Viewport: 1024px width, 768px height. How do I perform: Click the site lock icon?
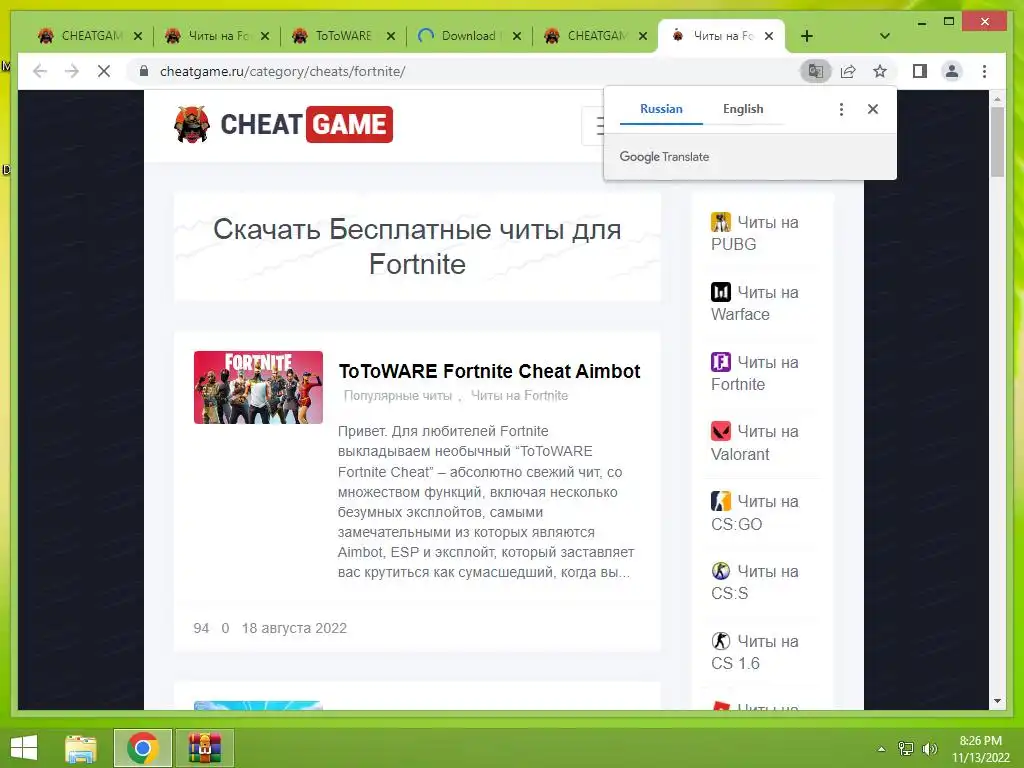tap(144, 71)
